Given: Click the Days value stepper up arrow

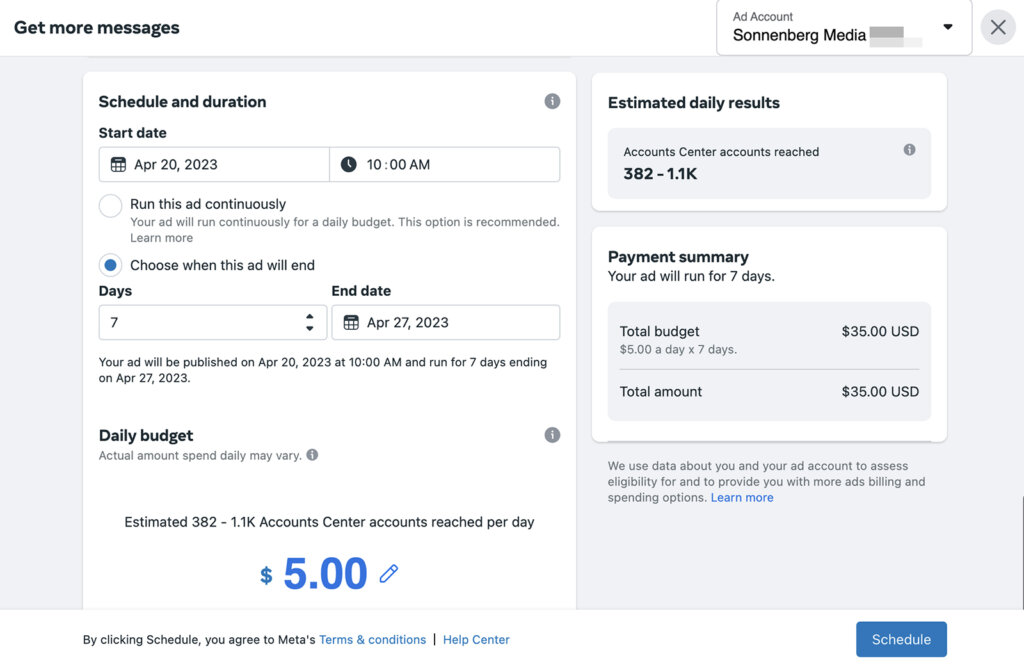Looking at the screenshot, I should pos(311,317).
